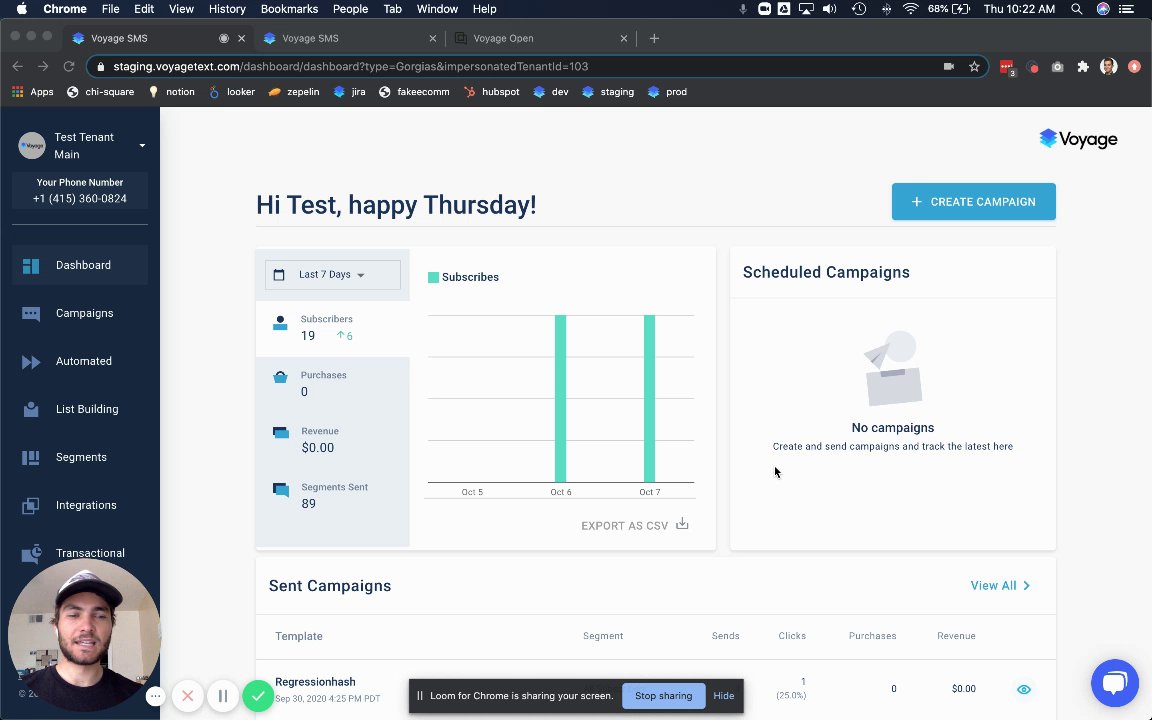
Task: Open Integrations in the sidebar
Action: (x=79, y=505)
